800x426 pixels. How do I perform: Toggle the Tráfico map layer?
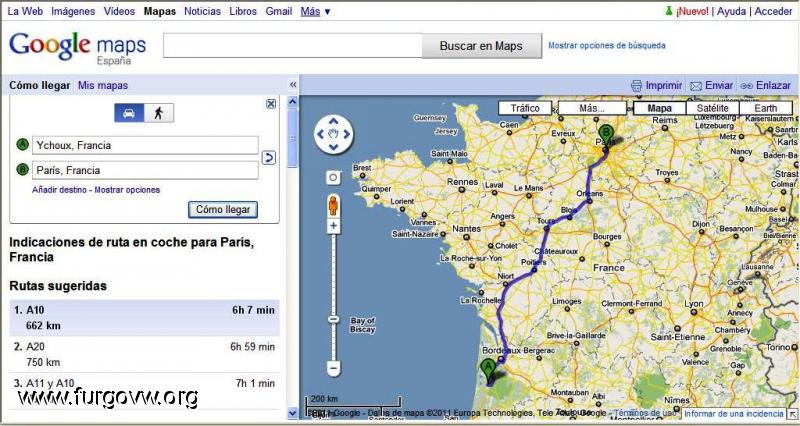click(x=525, y=108)
